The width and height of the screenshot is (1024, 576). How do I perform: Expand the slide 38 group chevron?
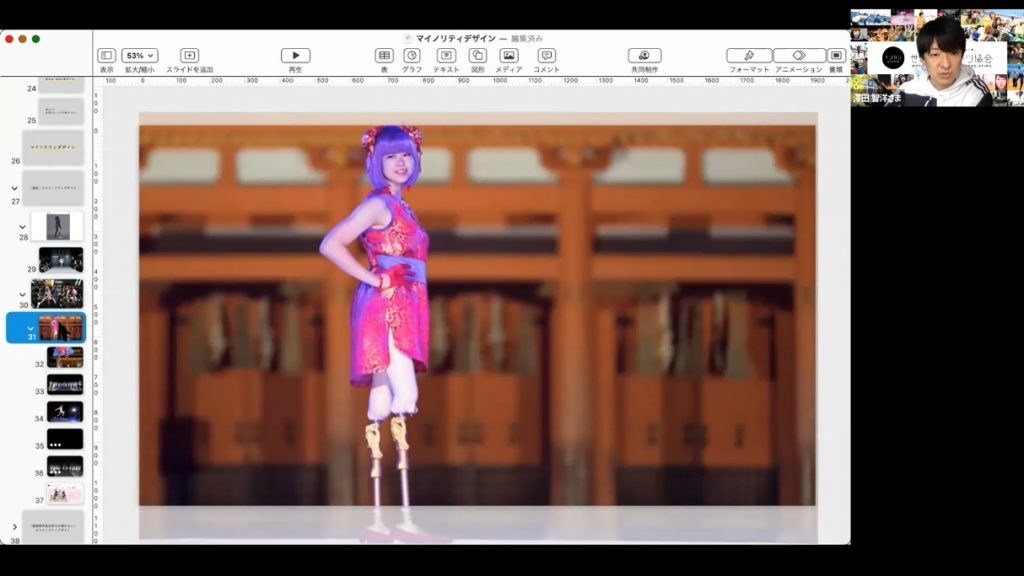tap(14, 527)
